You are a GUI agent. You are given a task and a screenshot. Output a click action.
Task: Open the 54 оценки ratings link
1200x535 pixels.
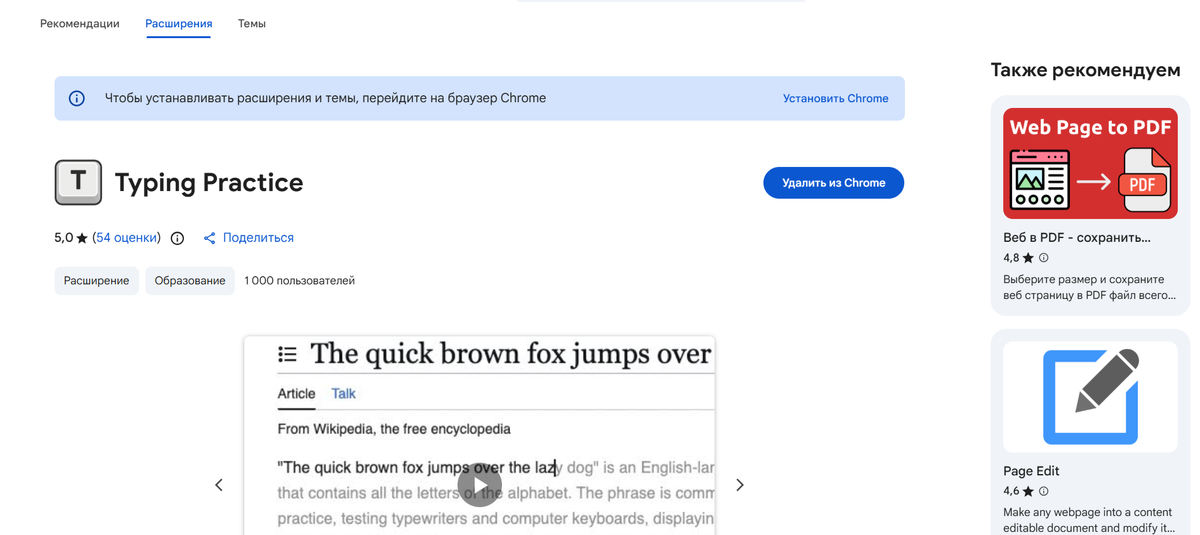pyautogui.click(x=126, y=238)
